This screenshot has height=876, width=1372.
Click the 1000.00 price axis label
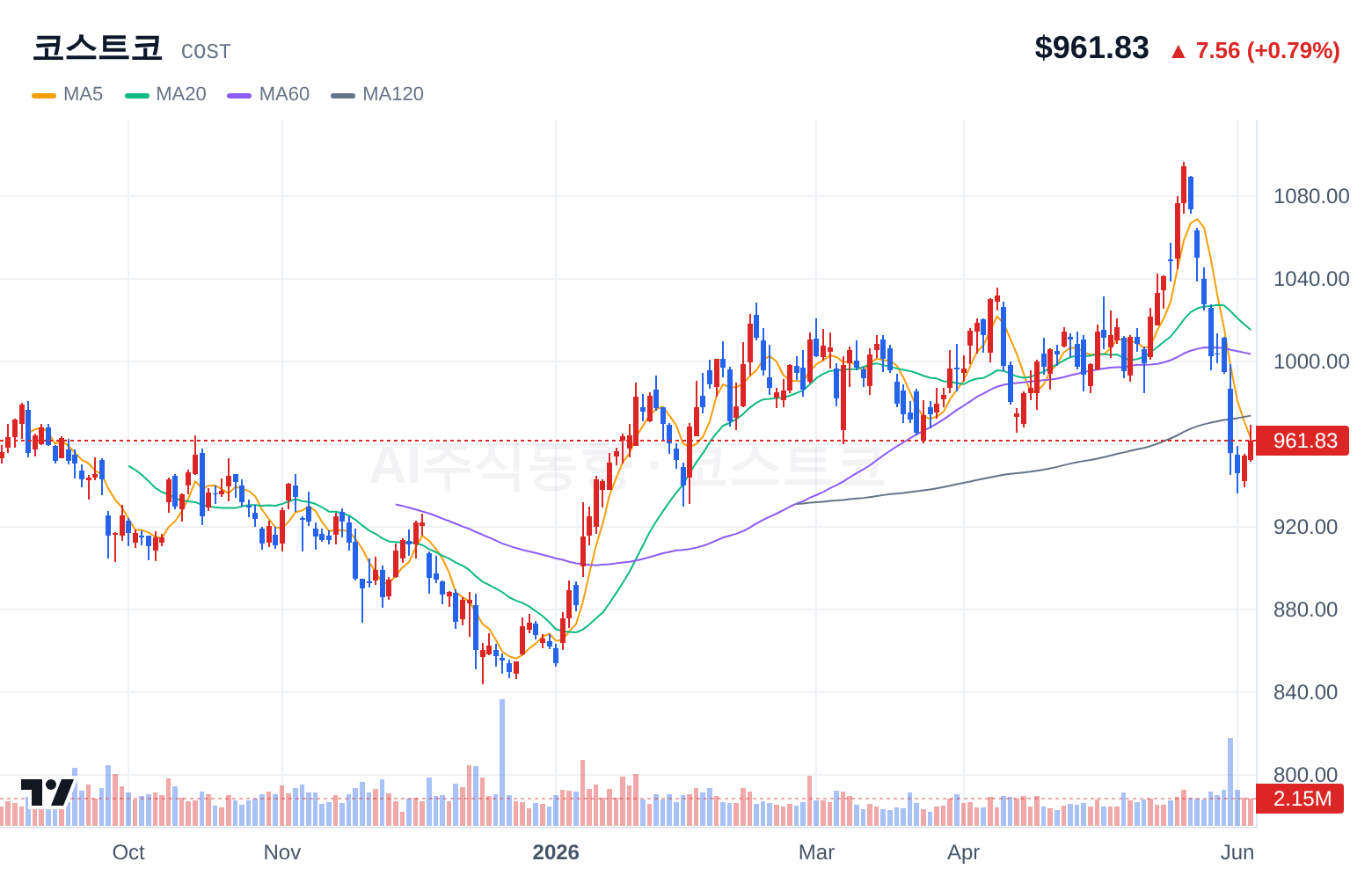[1311, 361]
